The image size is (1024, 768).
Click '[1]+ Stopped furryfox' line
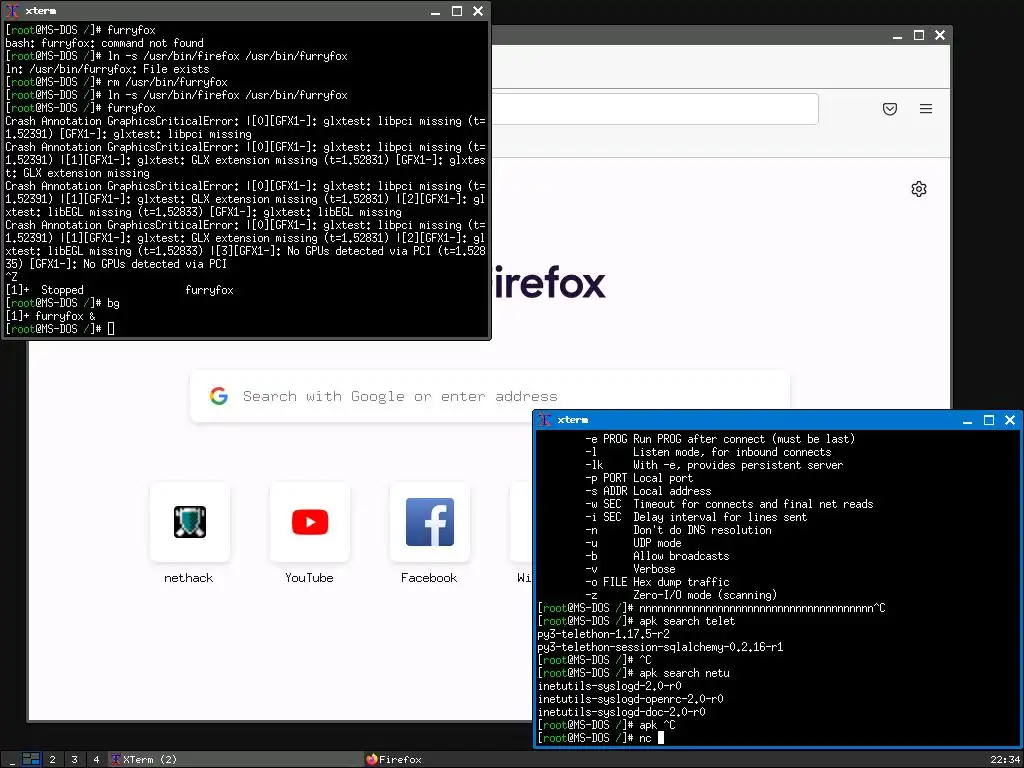click(119, 290)
